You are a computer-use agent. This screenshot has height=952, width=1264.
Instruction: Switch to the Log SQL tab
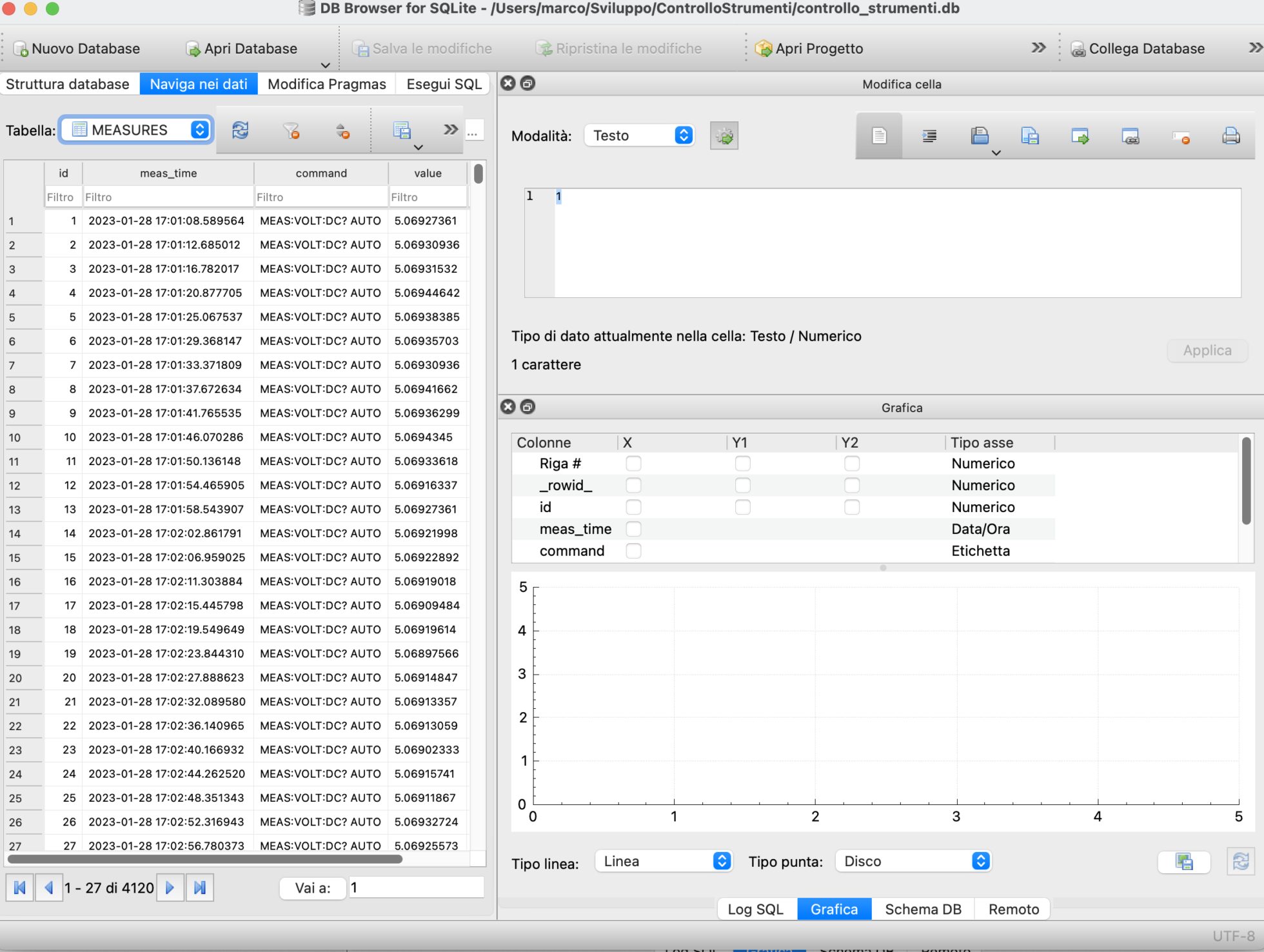[x=756, y=909]
